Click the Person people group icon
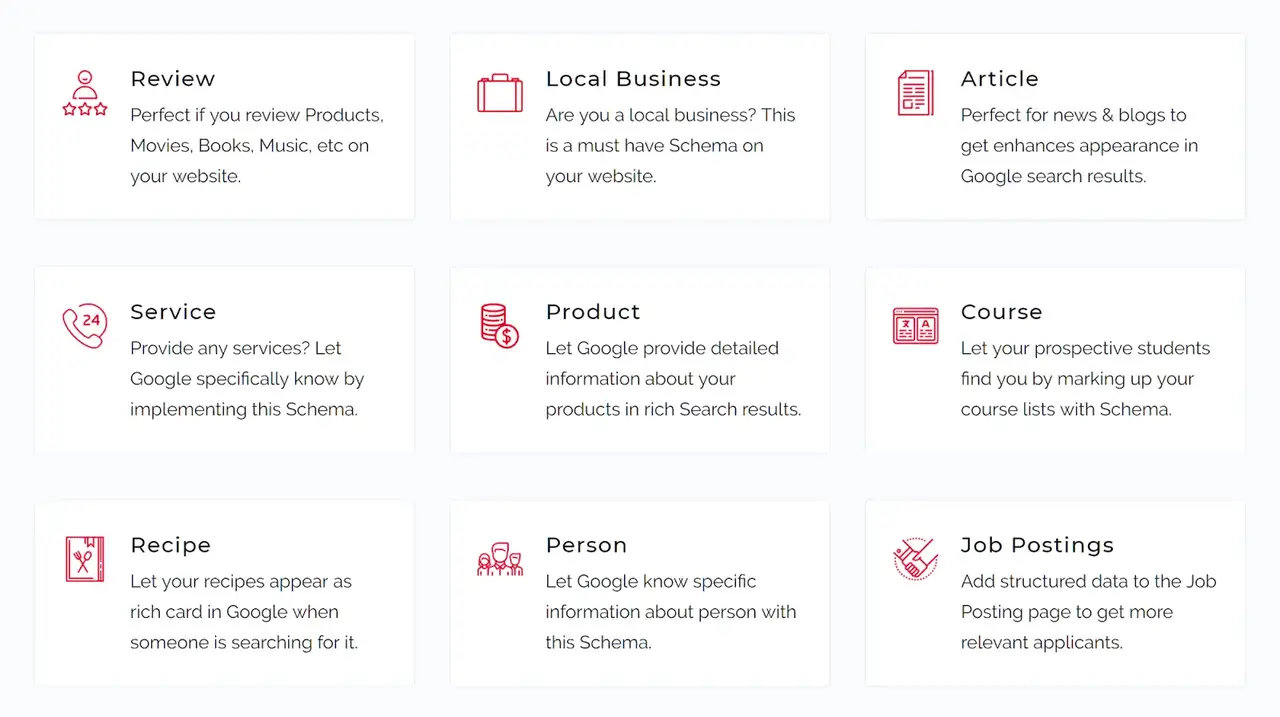 [x=500, y=559]
